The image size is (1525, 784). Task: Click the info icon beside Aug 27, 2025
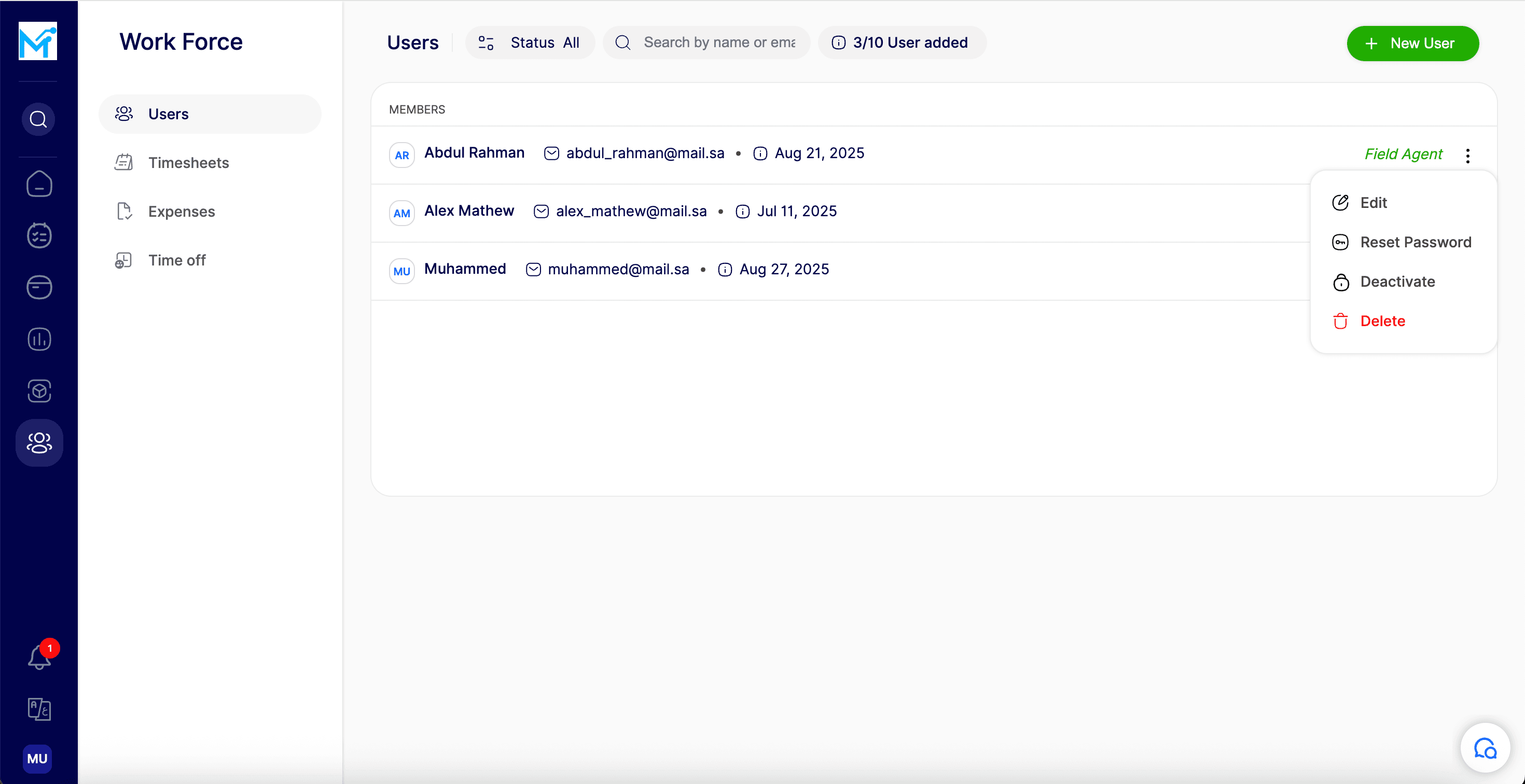[725, 269]
